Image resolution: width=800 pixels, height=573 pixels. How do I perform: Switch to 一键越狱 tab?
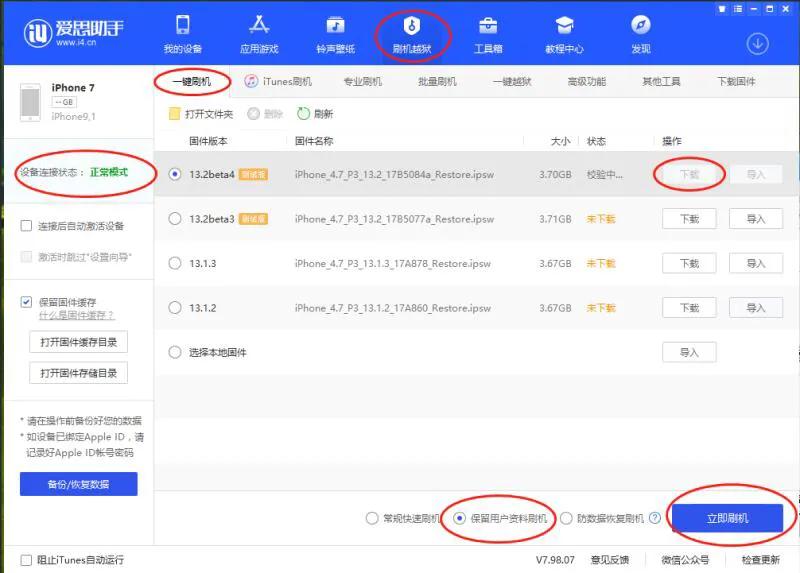click(x=512, y=81)
